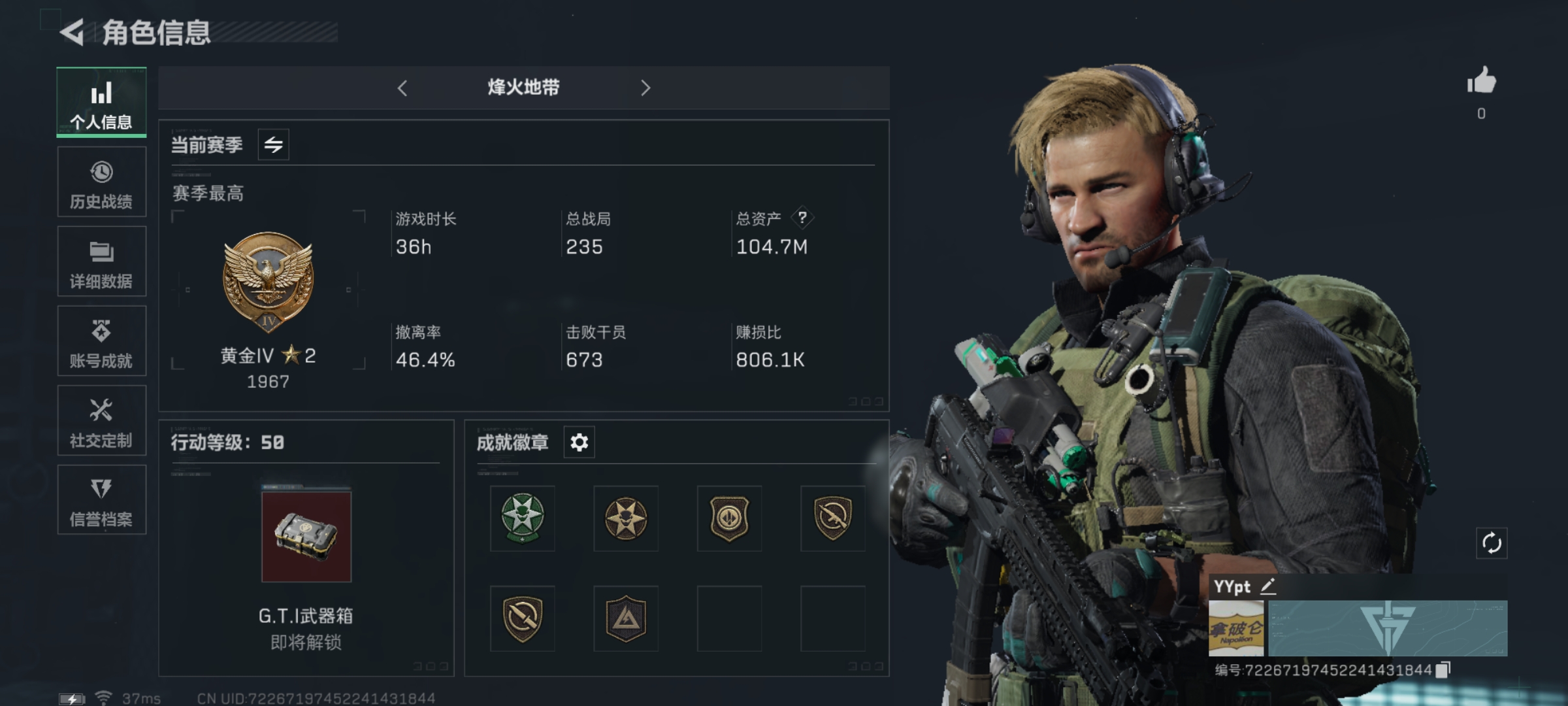Give a thumbs-up like to the profile
Image resolution: width=1568 pixels, height=706 pixels.
(1481, 81)
